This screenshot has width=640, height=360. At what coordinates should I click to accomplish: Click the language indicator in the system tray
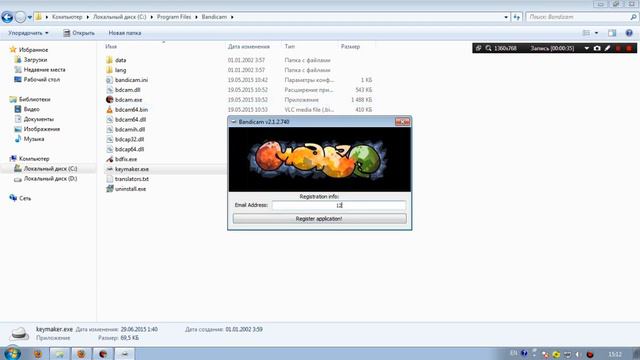[x=513, y=353]
